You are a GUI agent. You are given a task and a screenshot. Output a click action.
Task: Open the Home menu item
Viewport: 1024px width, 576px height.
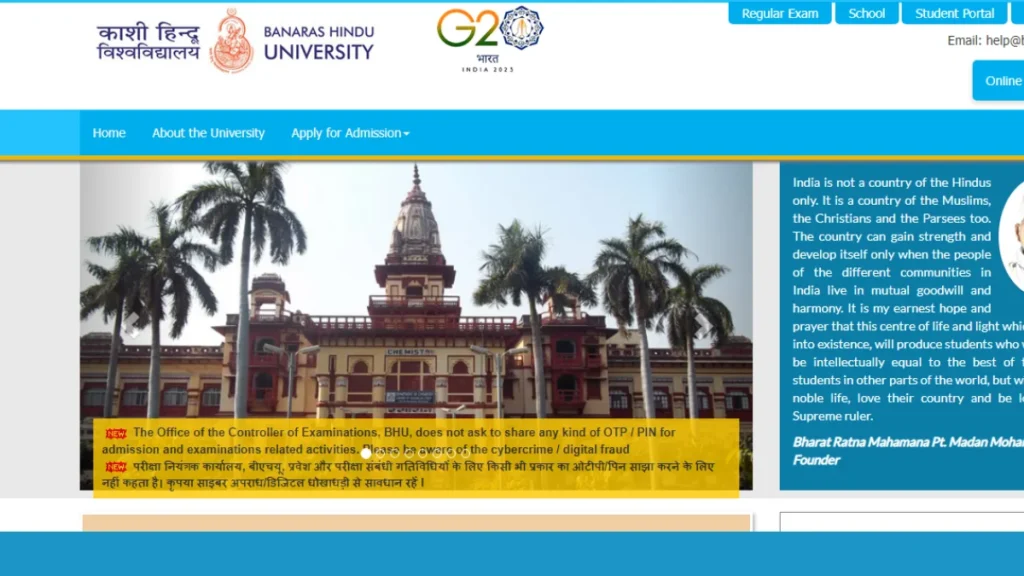[109, 133]
